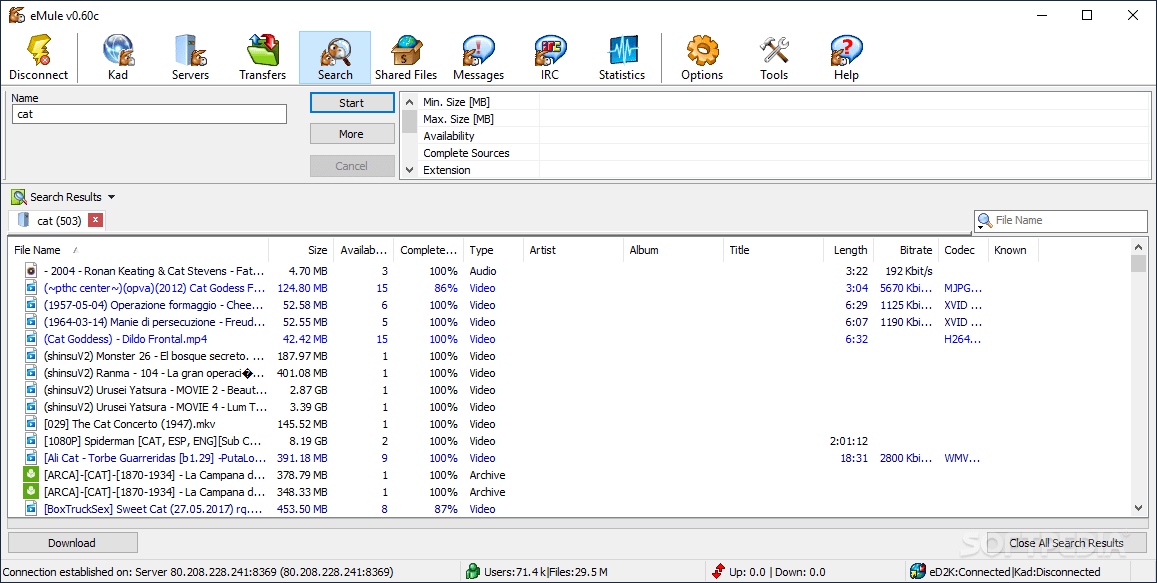
Task: Click the Complete Sources parameter row
Action: 784,153
